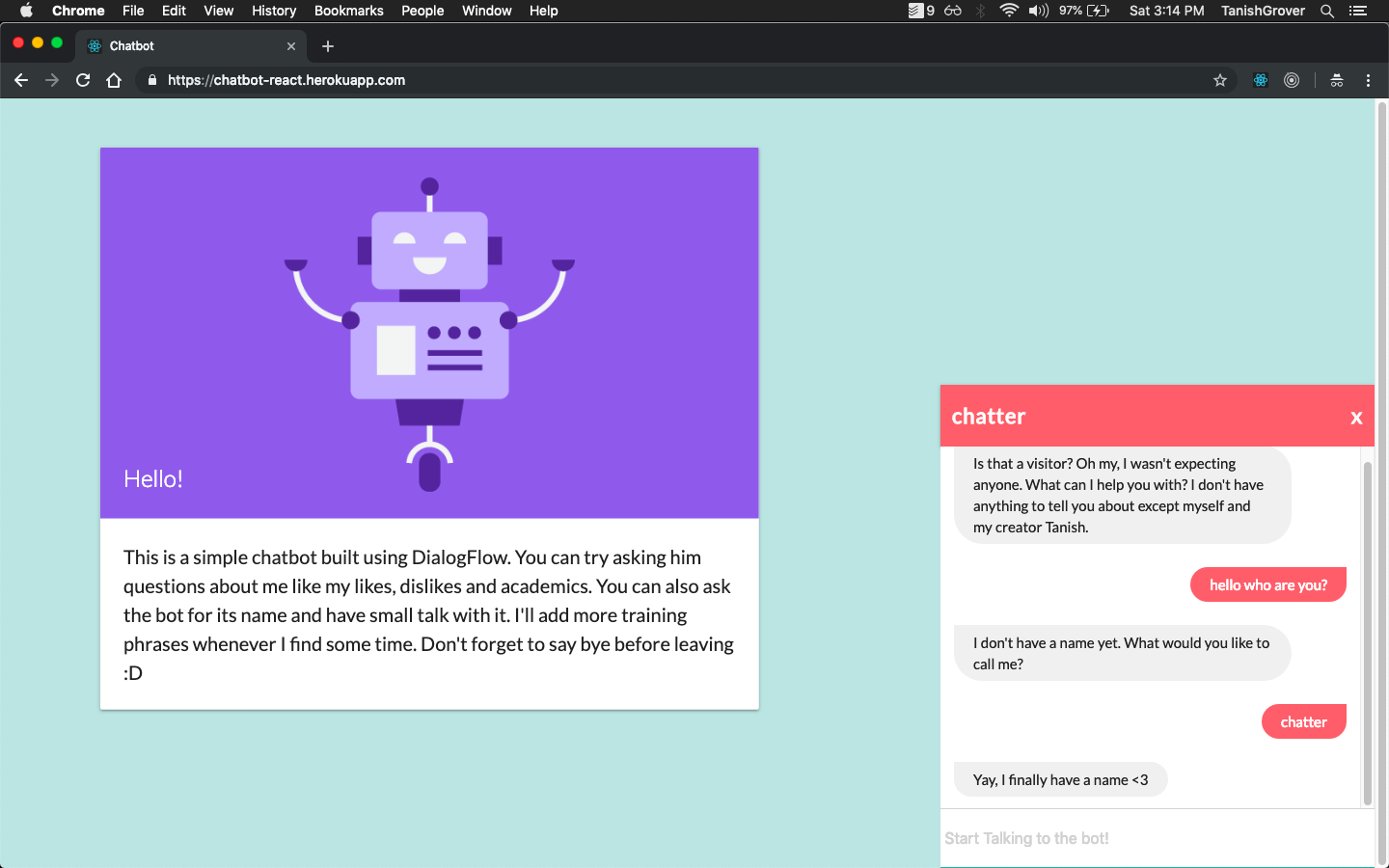Reload the chatbot page
Screen dimensions: 1389x868
coord(83,80)
